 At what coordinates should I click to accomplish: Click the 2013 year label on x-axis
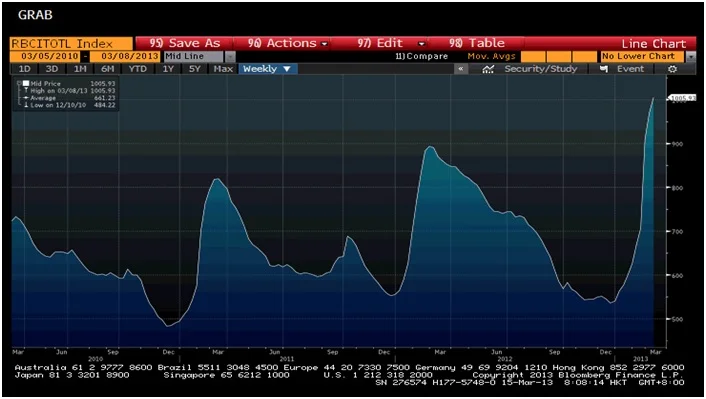click(641, 359)
